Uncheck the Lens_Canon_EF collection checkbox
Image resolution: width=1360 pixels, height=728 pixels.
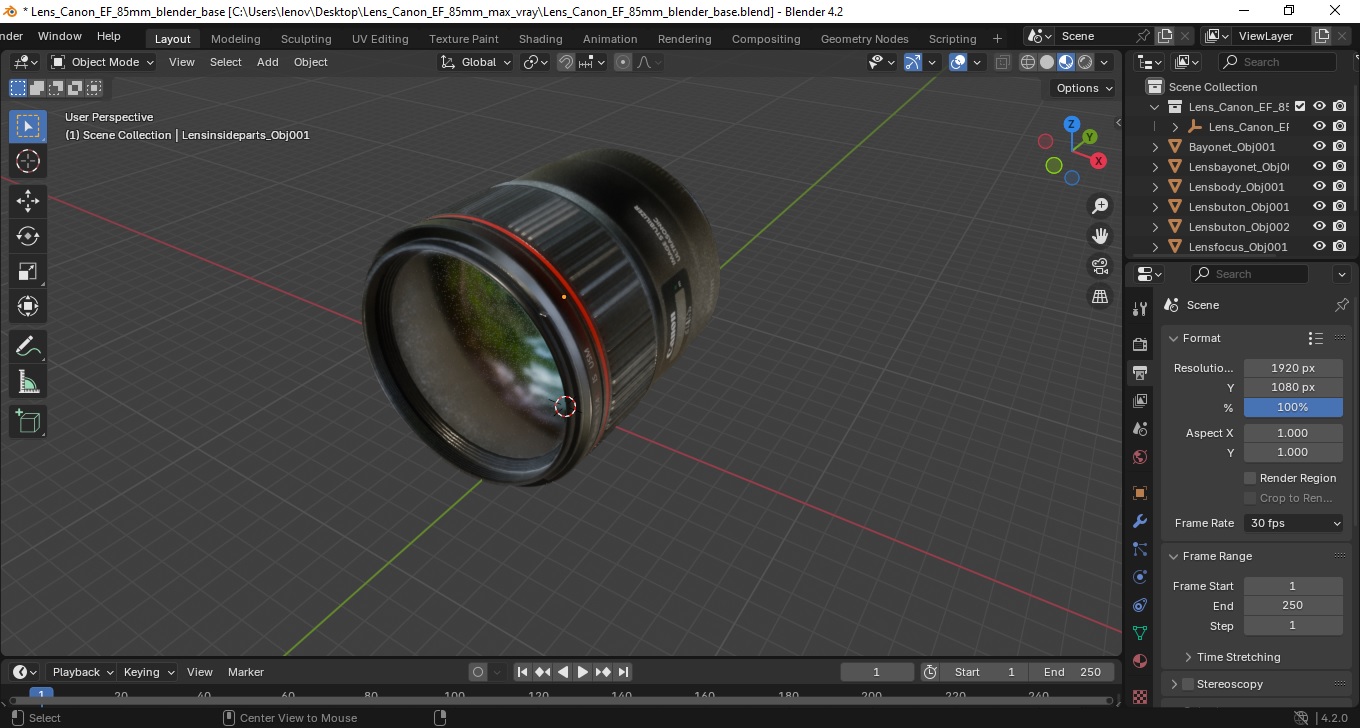(x=1300, y=106)
